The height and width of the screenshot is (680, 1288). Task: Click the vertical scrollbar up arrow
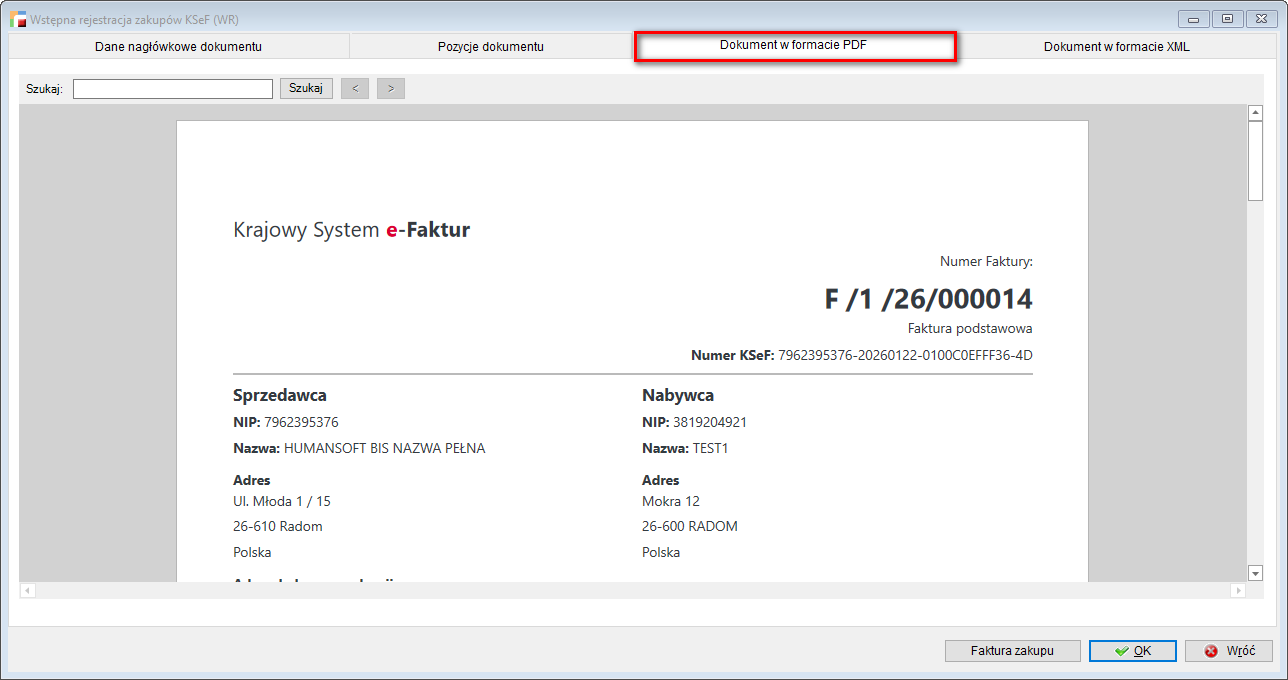1256,113
